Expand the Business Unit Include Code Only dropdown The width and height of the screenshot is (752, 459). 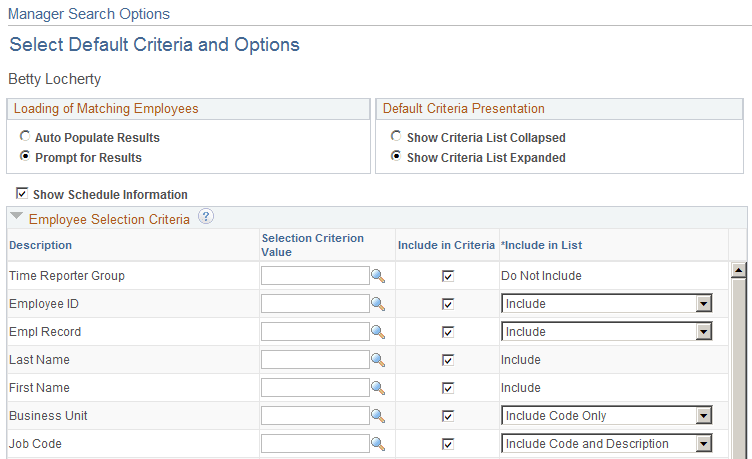click(x=704, y=416)
